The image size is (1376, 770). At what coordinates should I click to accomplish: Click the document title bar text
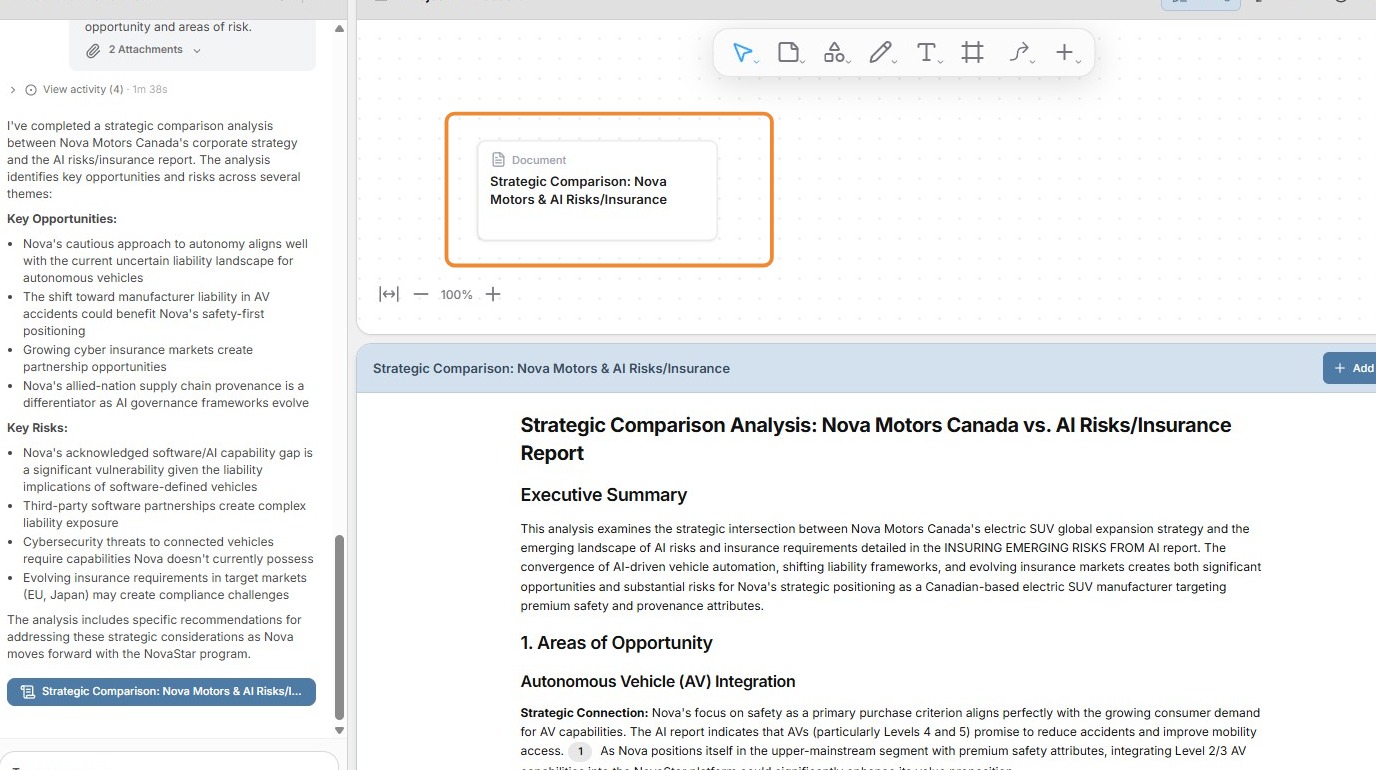tap(551, 368)
